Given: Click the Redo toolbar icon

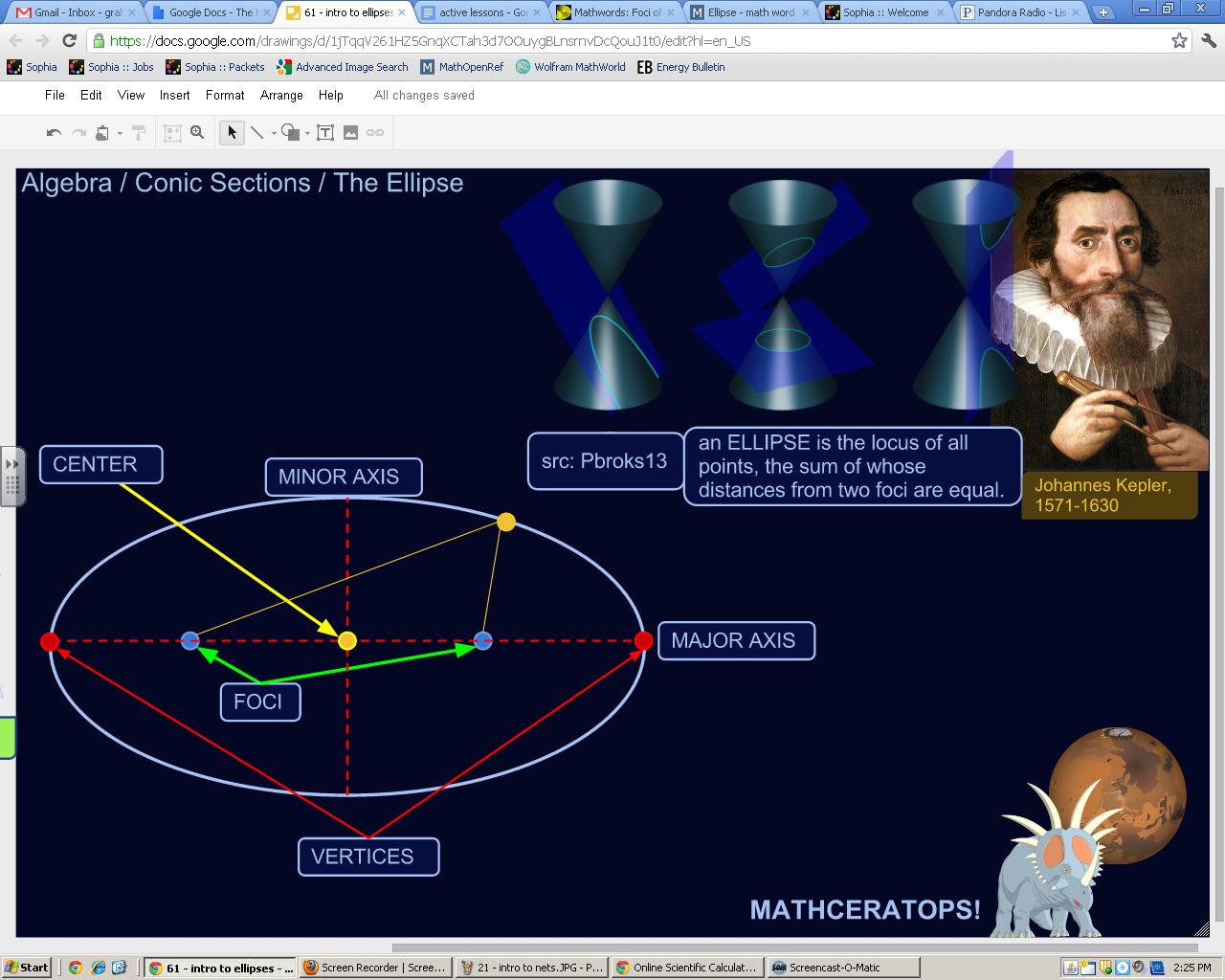Looking at the screenshot, I should coord(78,133).
